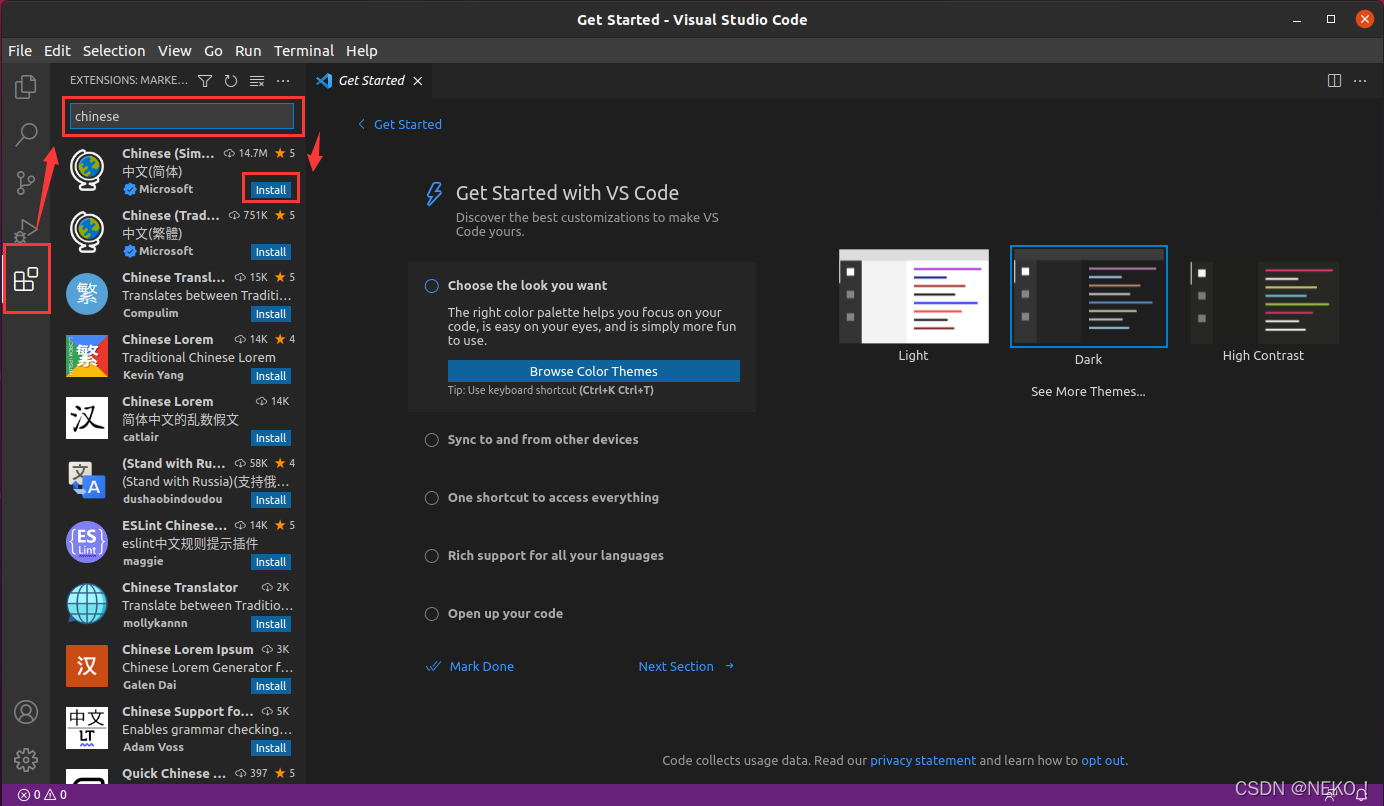Click Mark Done link
Screen dimensions: 1384x806
[470, 667]
